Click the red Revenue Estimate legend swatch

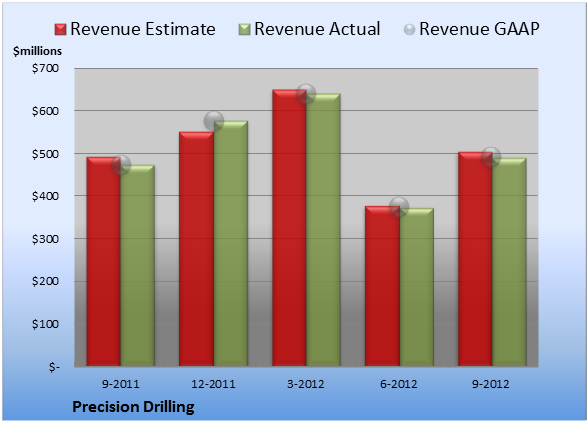coord(60,30)
